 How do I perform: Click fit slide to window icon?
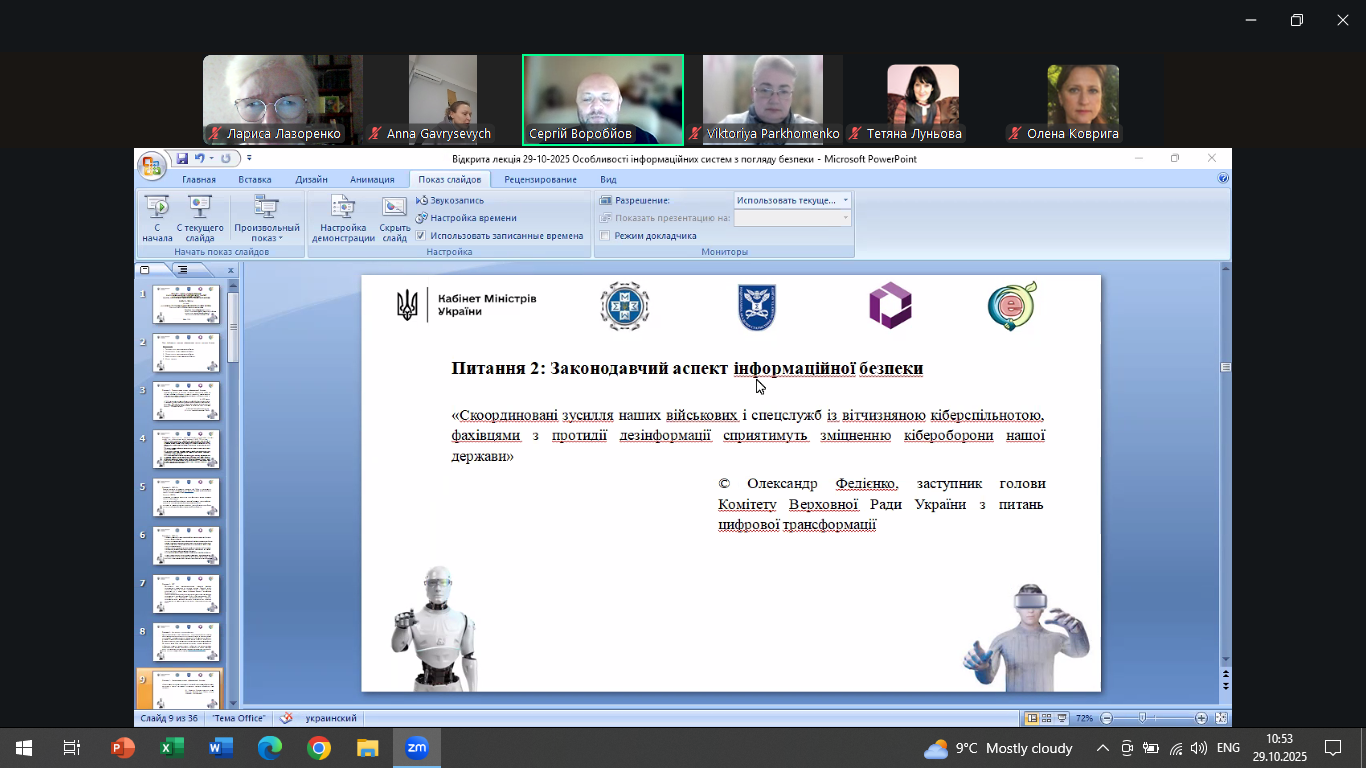[1220, 718]
